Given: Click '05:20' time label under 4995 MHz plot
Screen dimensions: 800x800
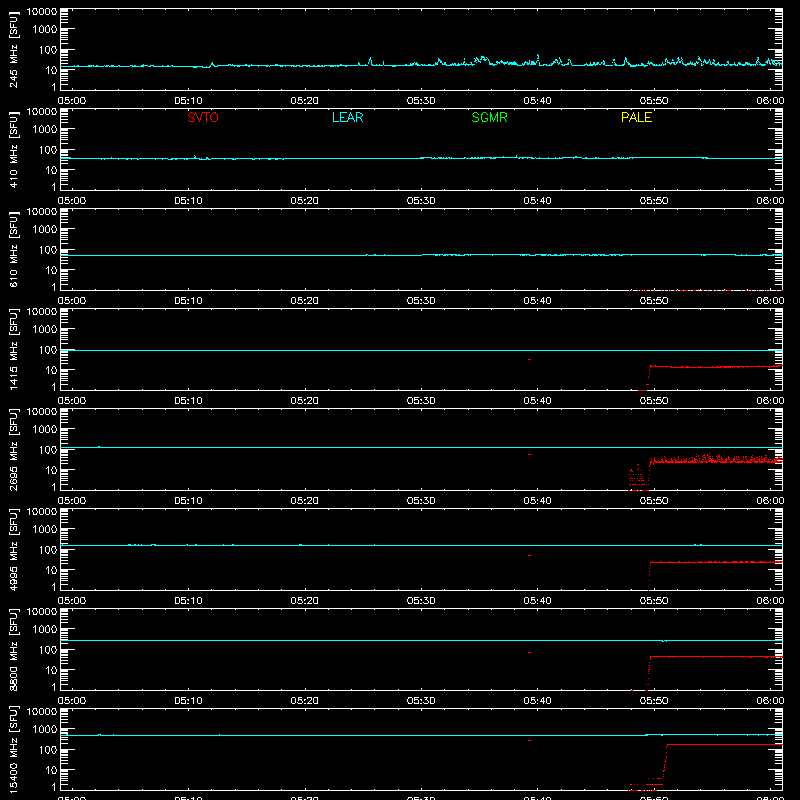Looking at the screenshot, I should pyautogui.click(x=305, y=601).
